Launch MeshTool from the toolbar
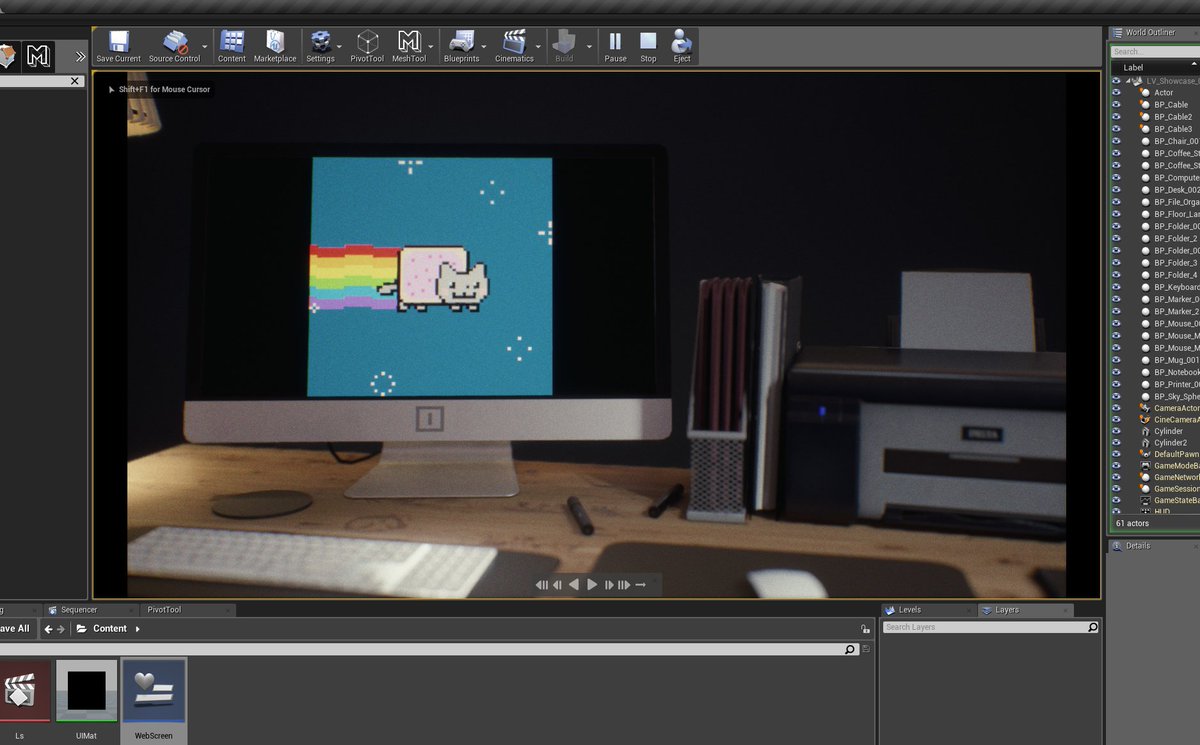The image size is (1200, 745). point(409,46)
